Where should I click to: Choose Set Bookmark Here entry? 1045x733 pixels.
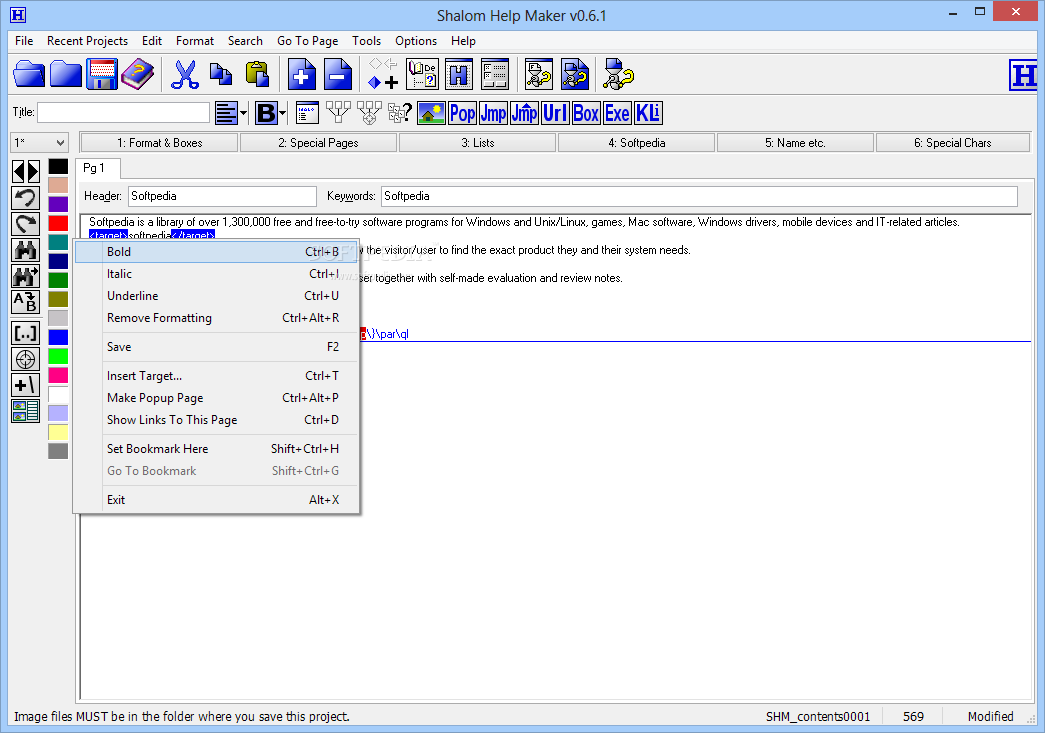pyautogui.click(x=217, y=448)
